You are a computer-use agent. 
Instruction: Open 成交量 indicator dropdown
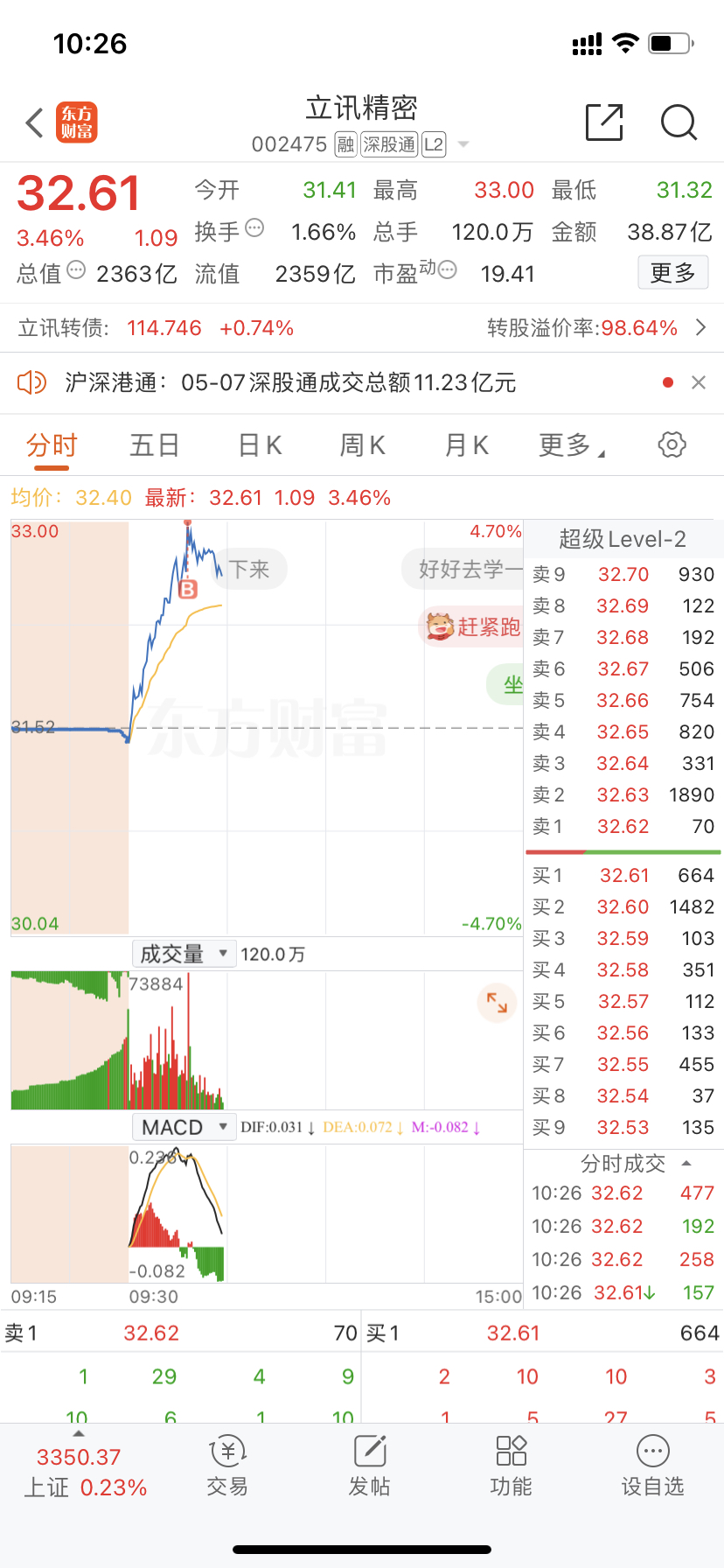pos(184,954)
